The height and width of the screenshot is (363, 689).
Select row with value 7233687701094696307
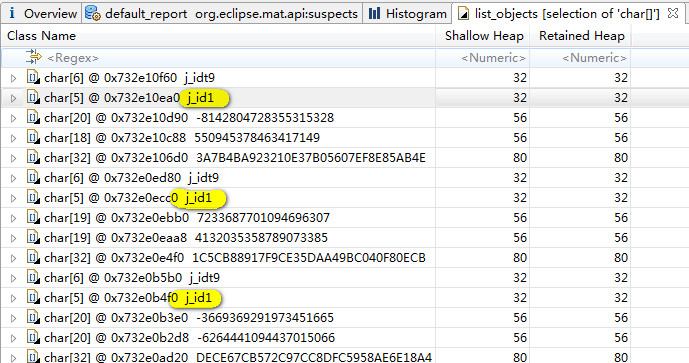[187, 218]
